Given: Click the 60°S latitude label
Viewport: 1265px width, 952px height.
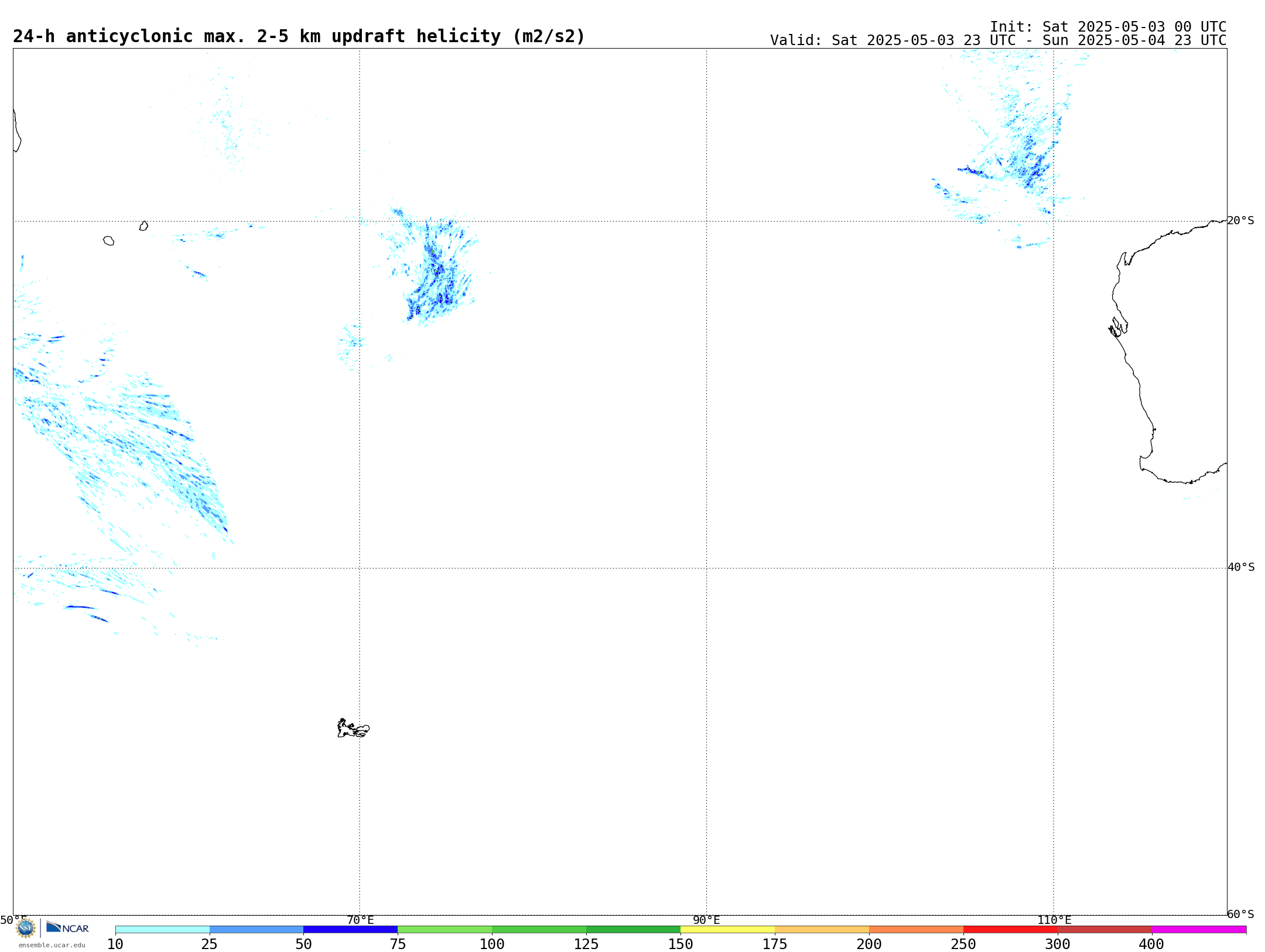Looking at the screenshot, I should click(x=1241, y=914).
